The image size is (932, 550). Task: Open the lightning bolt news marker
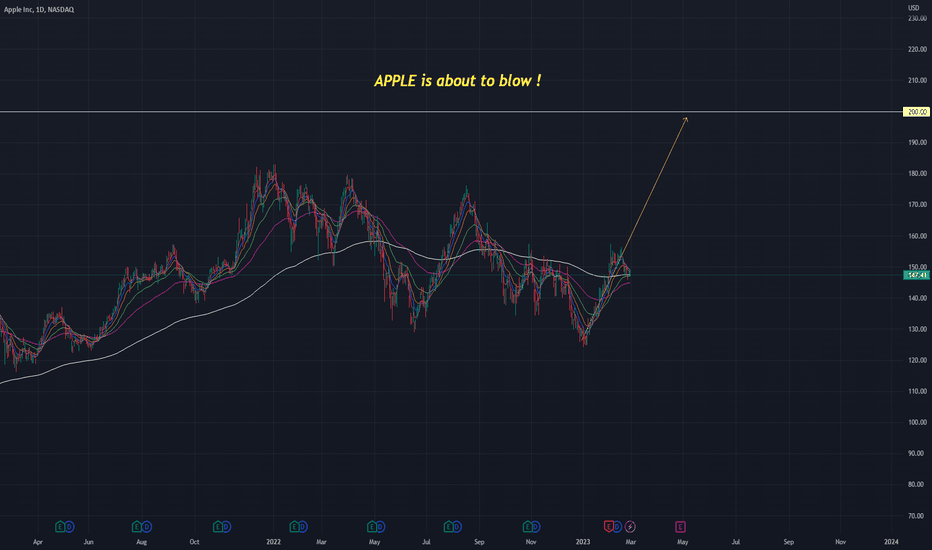[630, 526]
